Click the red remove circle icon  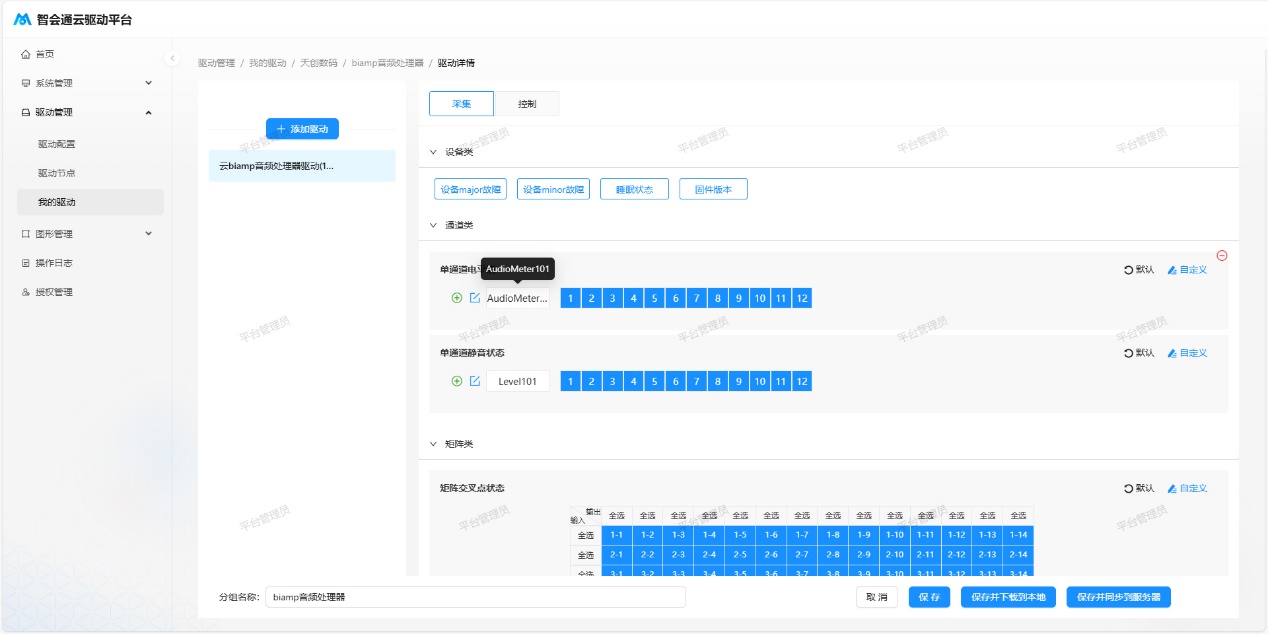click(1222, 256)
